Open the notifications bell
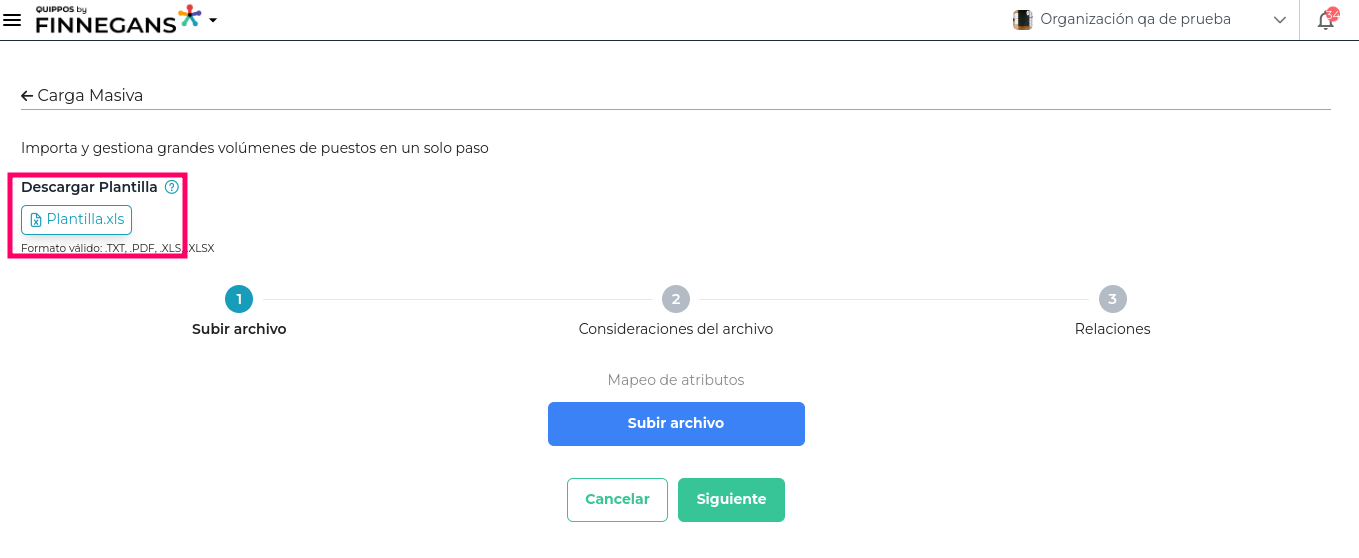1359x558 pixels. 1325,21
